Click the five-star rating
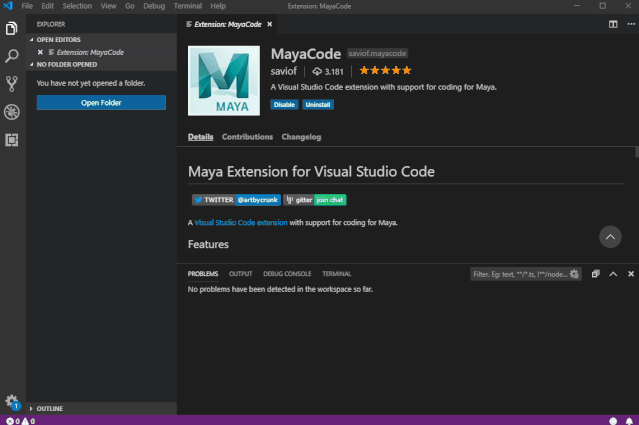Screen dimensions: 639x425 pyautogui.click(x=385, y=70)
